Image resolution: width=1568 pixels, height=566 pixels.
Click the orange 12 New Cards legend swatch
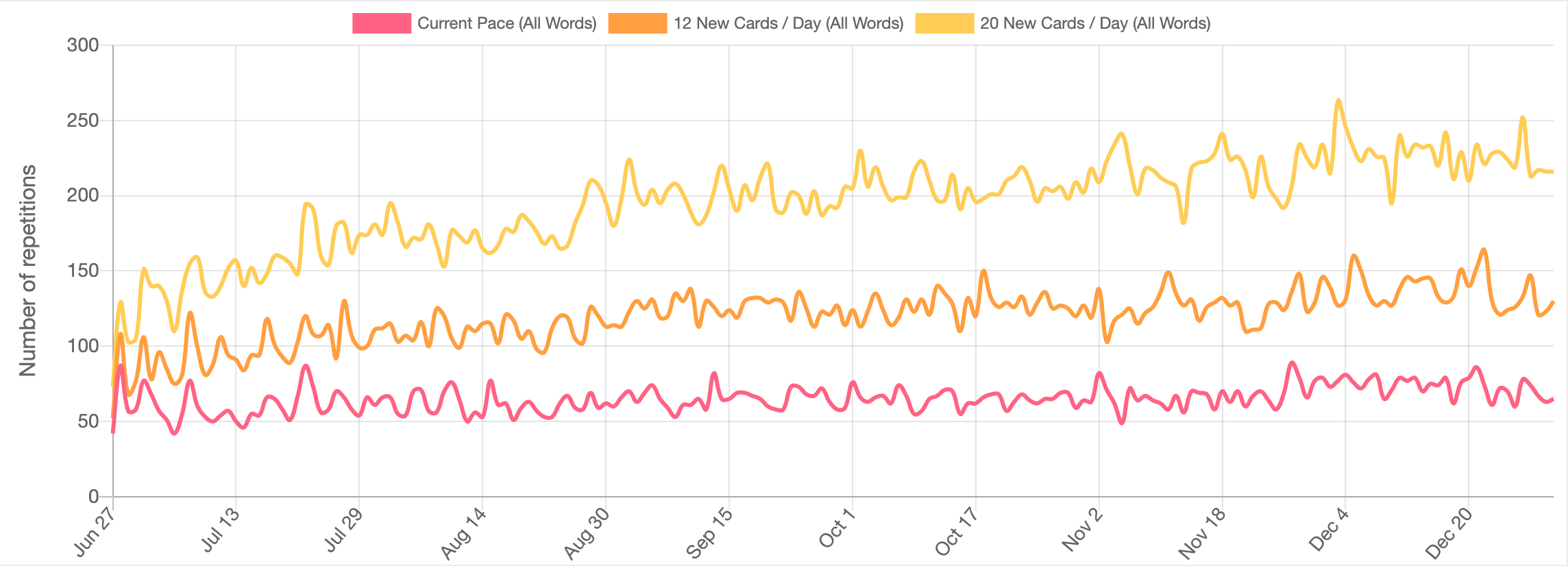(637, 23)
